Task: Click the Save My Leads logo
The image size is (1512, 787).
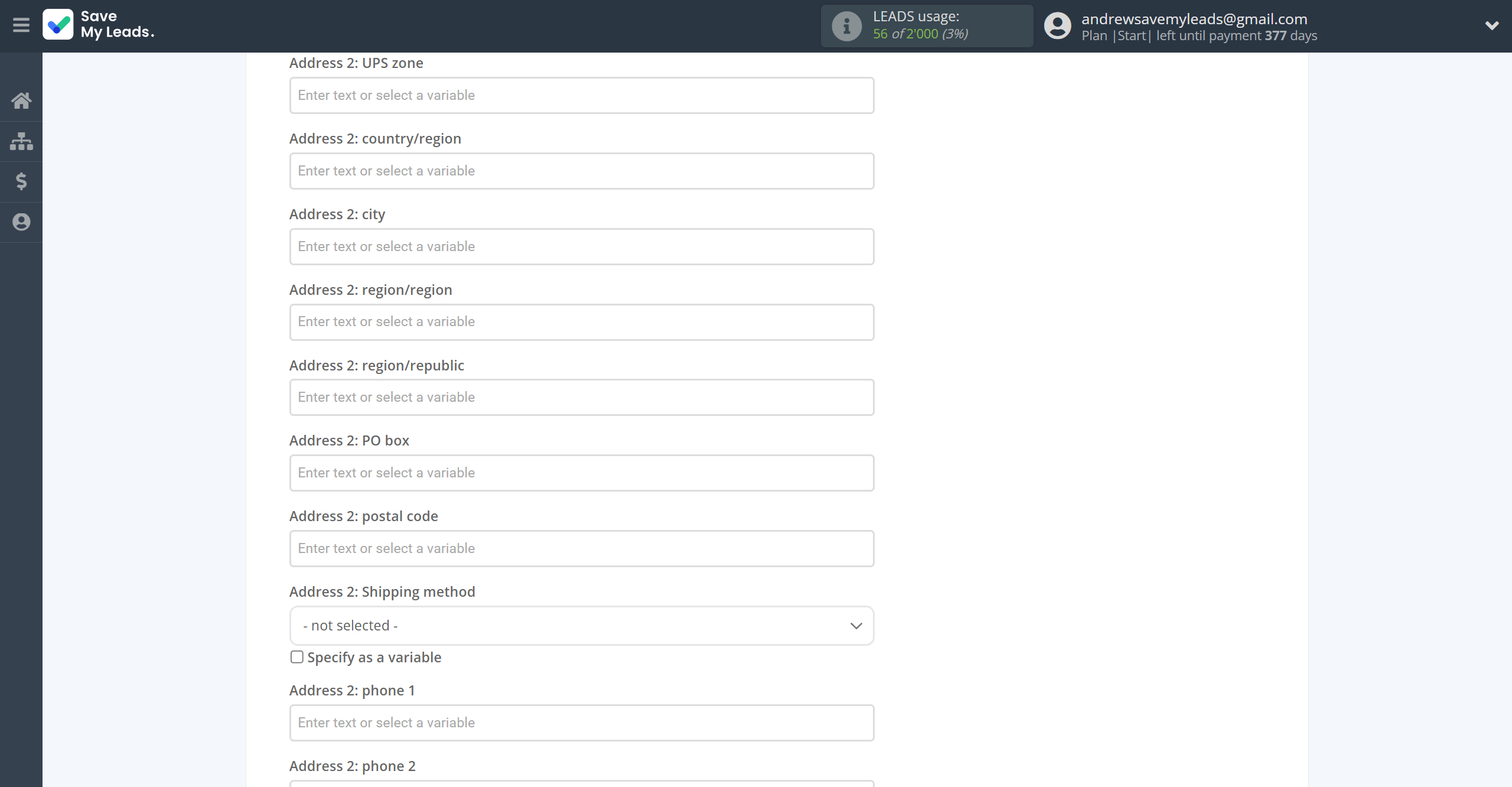Action: click(99, 25)
